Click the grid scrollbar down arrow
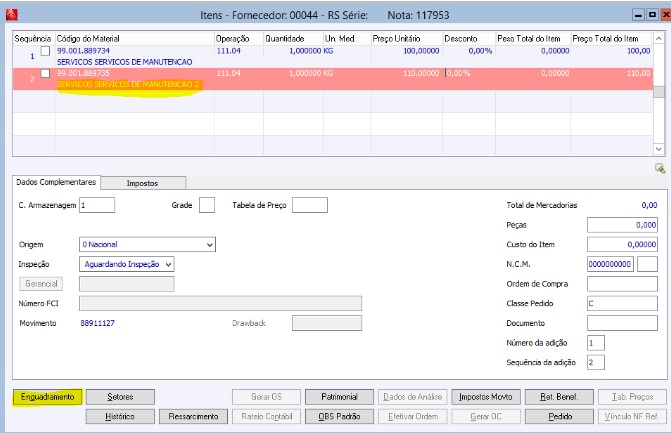The image size is (671, 433). [659, 149]
